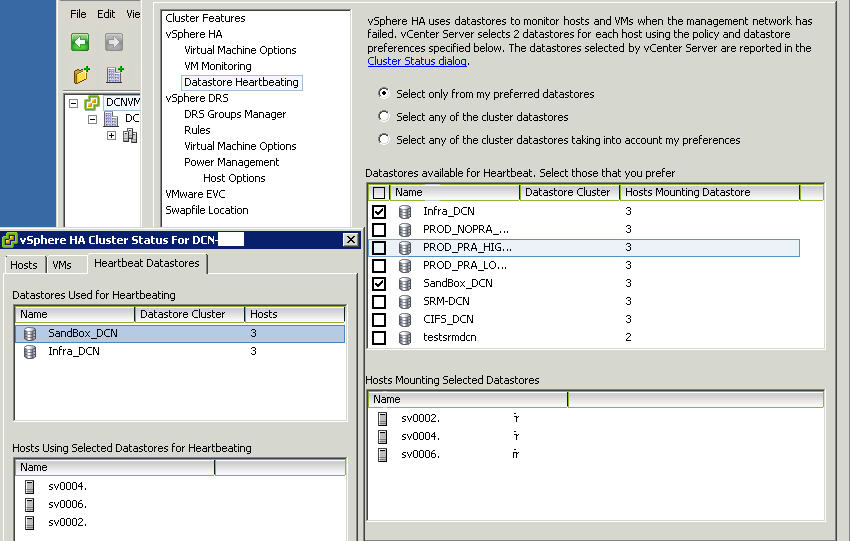The image size is (850, 541).
Task: Toggle the select-all checkbox in Name header
Action: (x=379, y=192)
